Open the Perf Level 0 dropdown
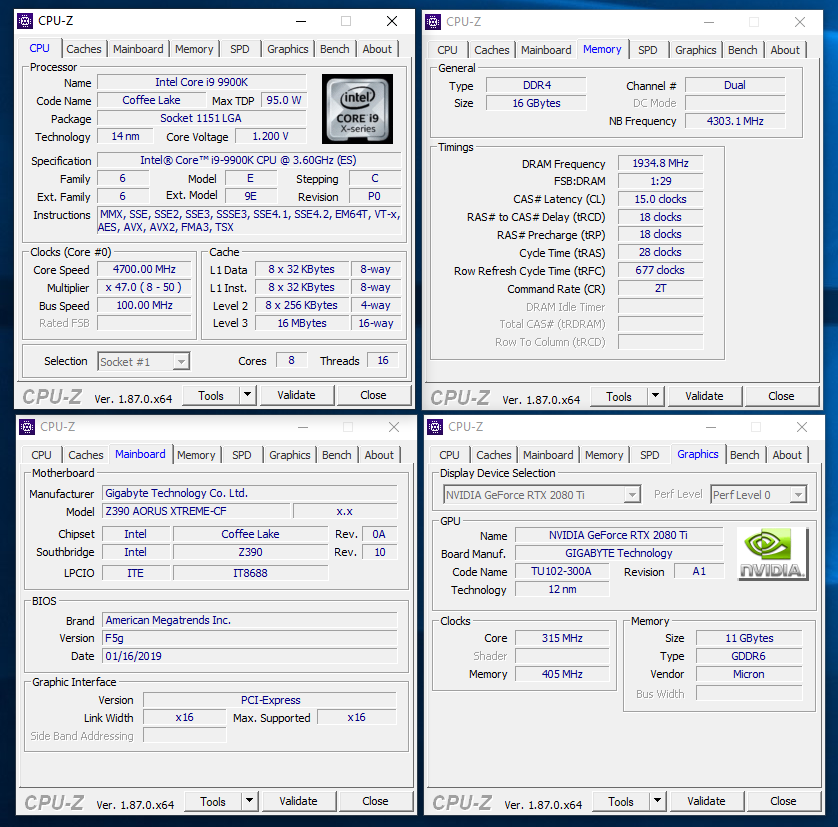This screenshot has height=827, width=838. (x=798, y=494)
